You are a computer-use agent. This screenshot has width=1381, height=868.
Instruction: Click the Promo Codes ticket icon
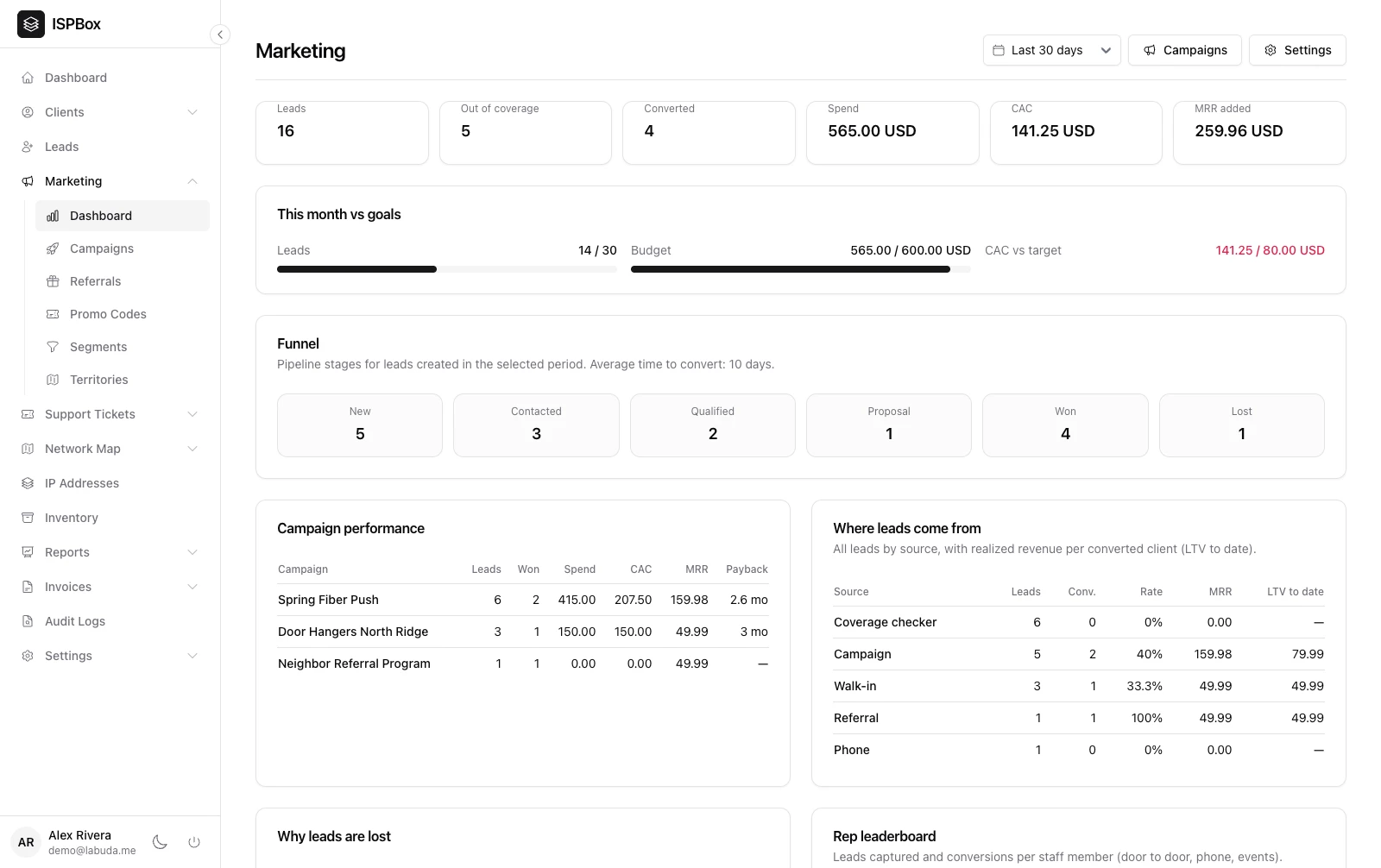point(53,314)
